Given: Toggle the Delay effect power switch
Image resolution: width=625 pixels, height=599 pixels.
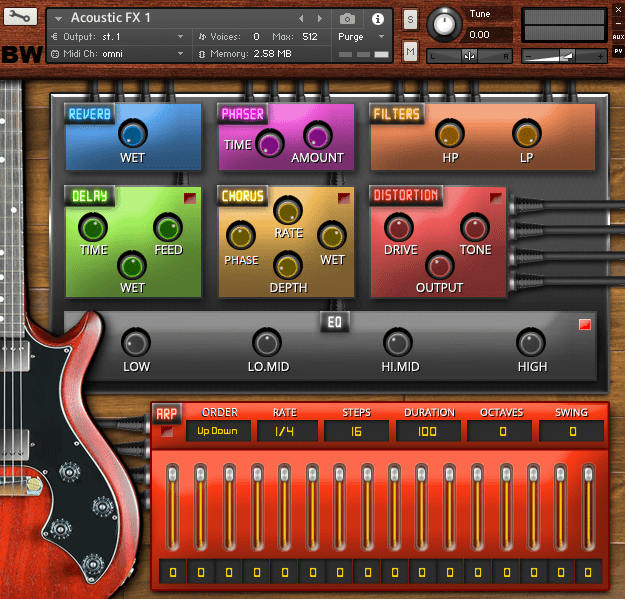Looking at the screenshot, I should coord(190,198).
